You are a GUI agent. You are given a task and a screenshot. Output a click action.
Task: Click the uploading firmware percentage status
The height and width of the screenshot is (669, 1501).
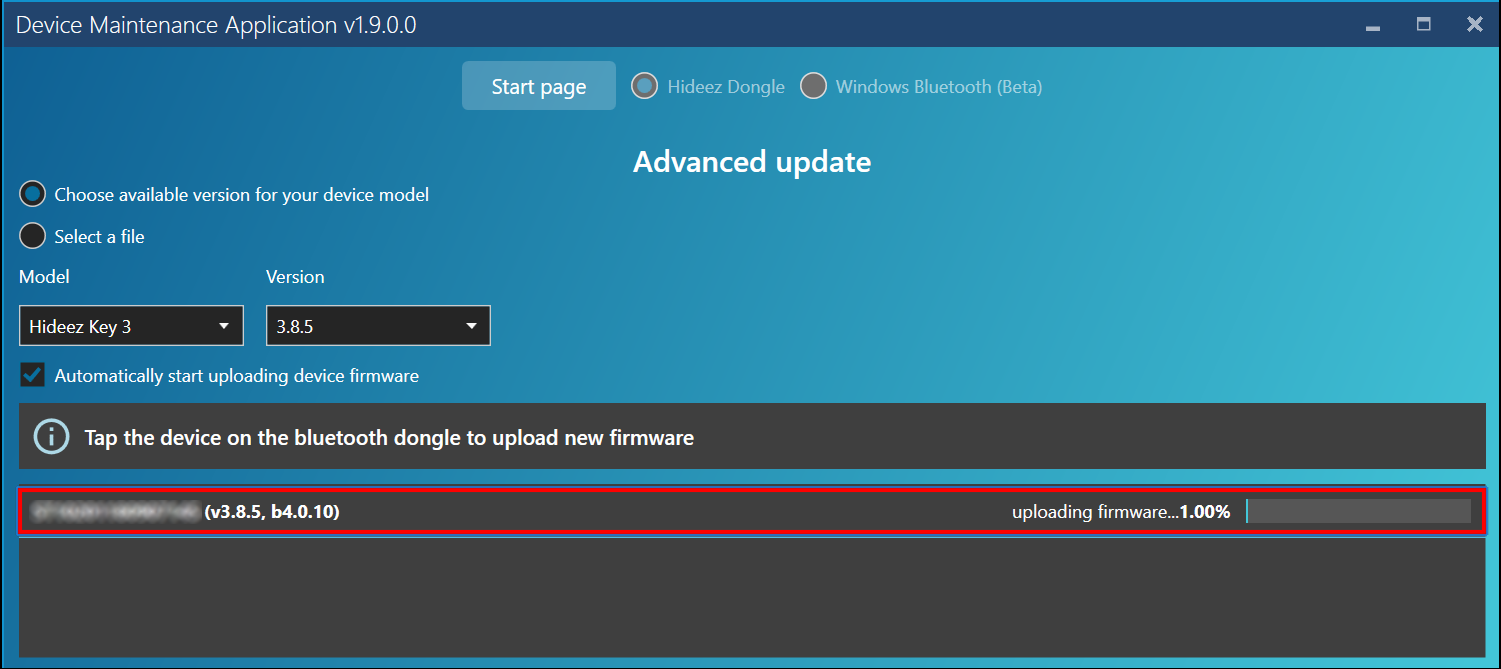coord(1120,512)
